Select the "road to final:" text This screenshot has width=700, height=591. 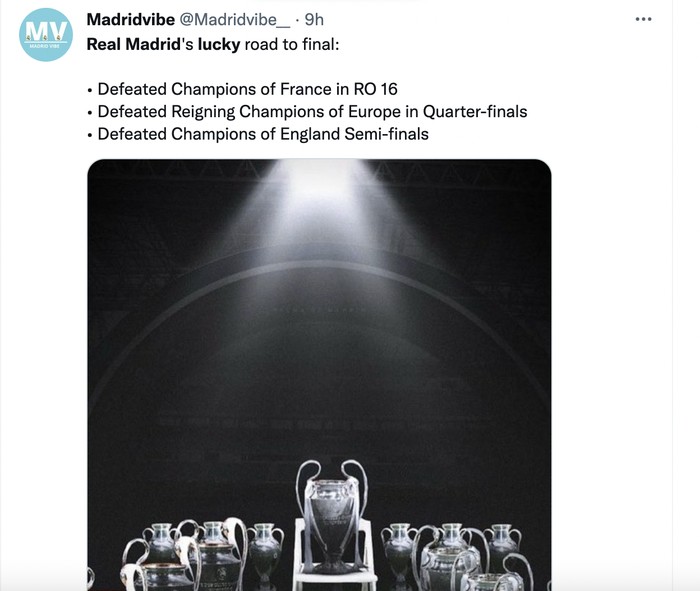point(291,45)
